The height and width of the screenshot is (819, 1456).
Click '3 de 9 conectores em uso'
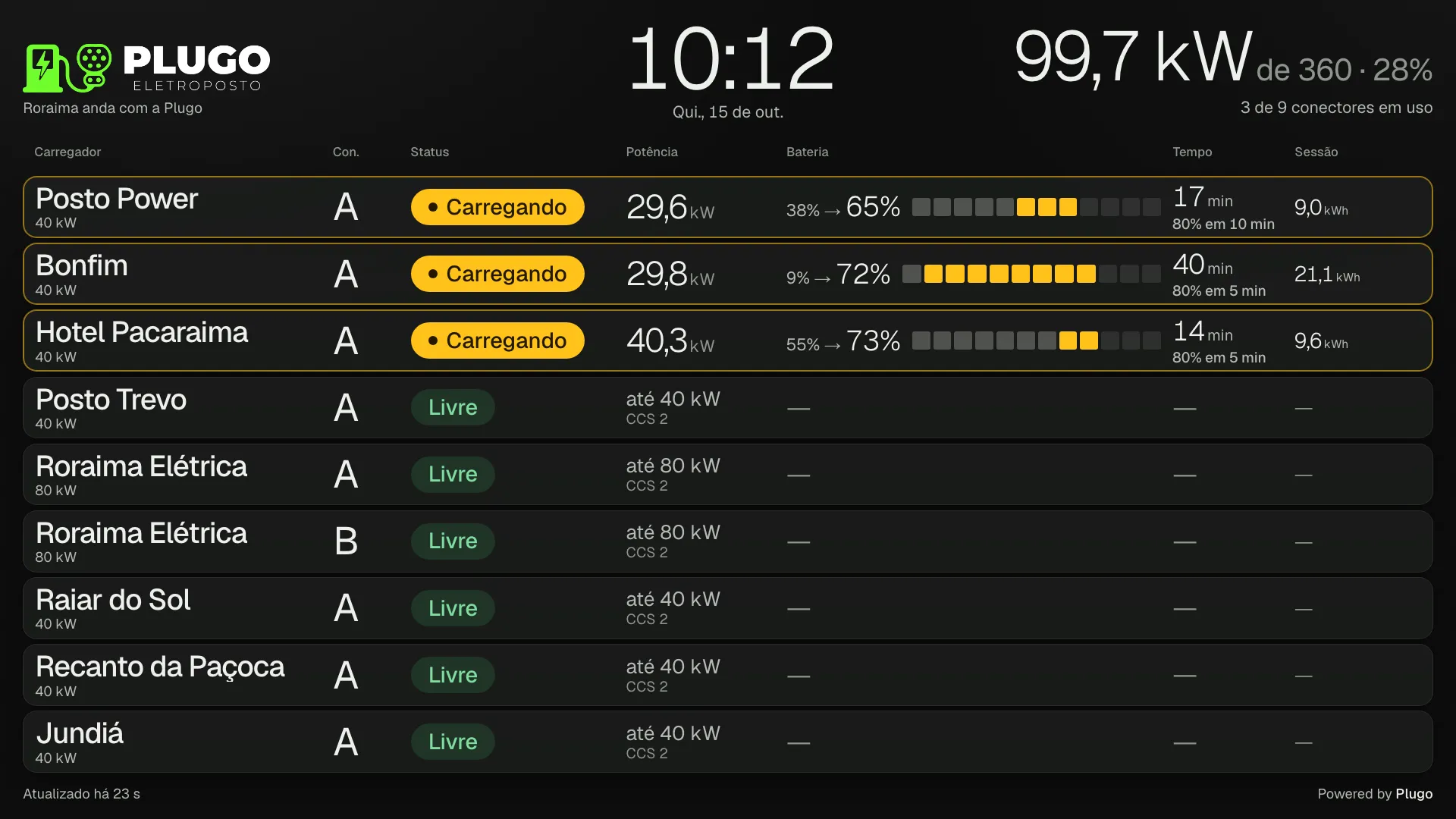pos(1336,108)
